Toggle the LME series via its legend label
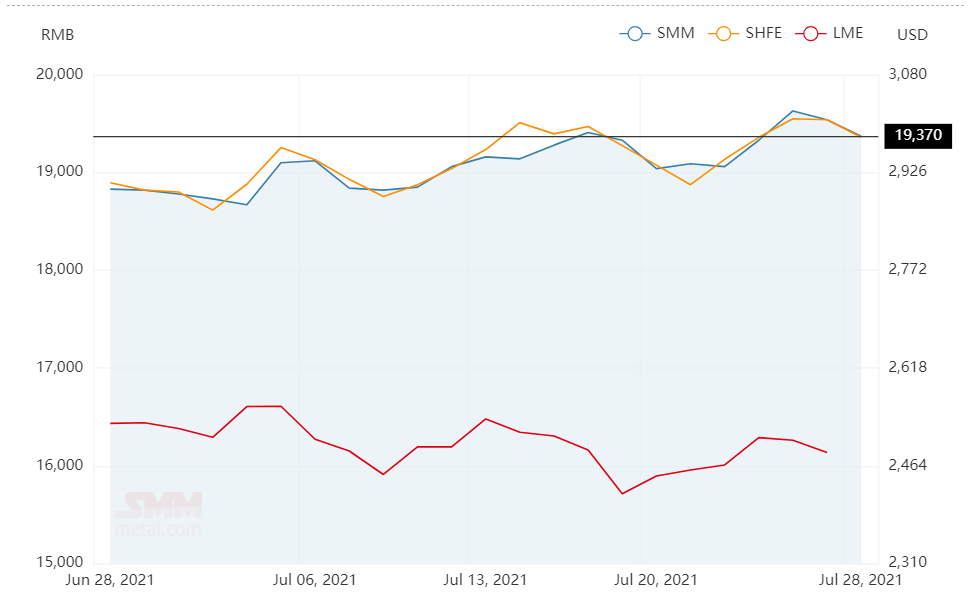The height and width of the screenshot is (597, 972). click(x=847, y=33)
